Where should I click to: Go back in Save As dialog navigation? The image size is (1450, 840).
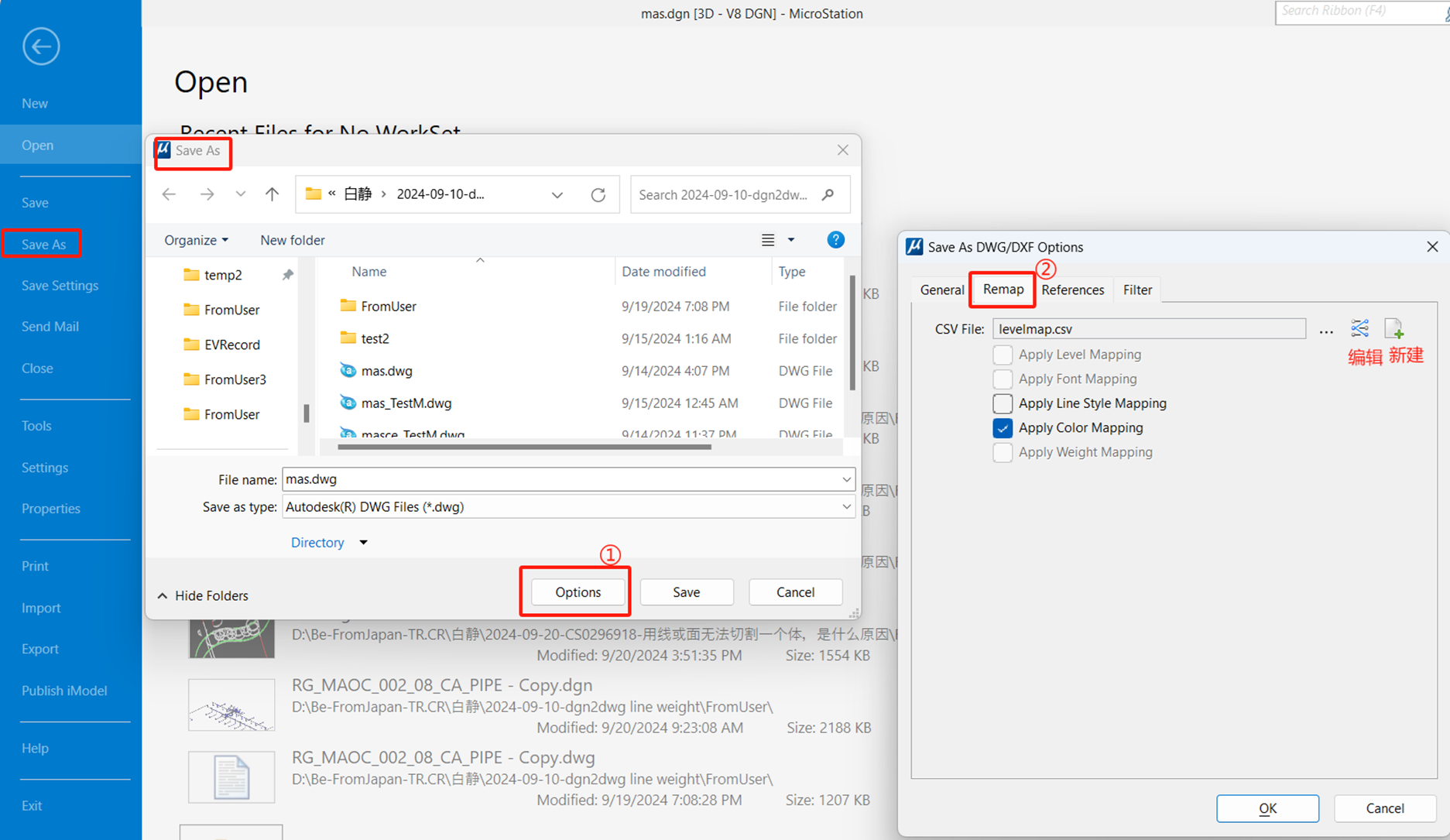[x=169, y=194]
